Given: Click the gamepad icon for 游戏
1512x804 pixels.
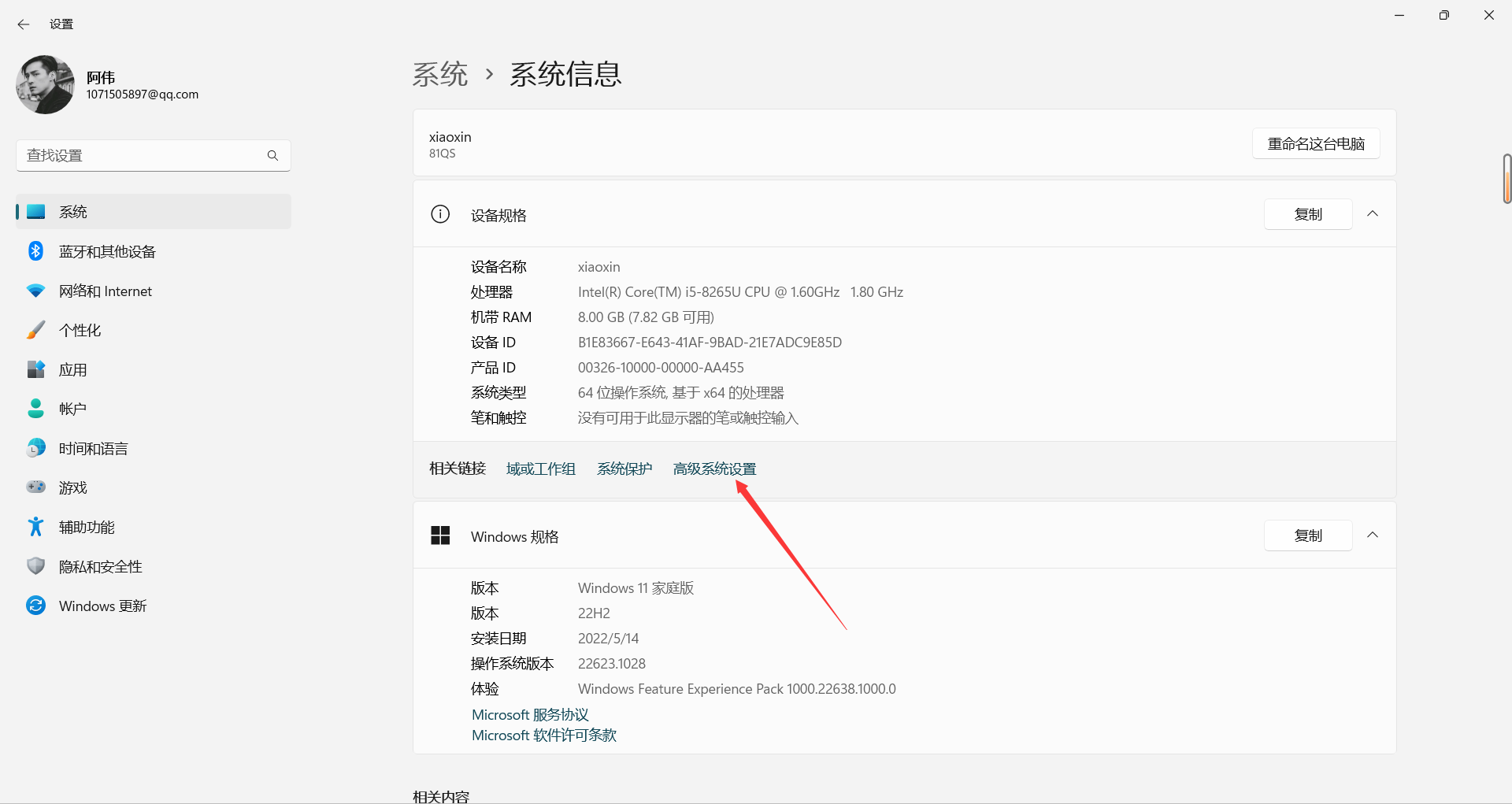Looking at the screenshot, I should tap(36, 487).
